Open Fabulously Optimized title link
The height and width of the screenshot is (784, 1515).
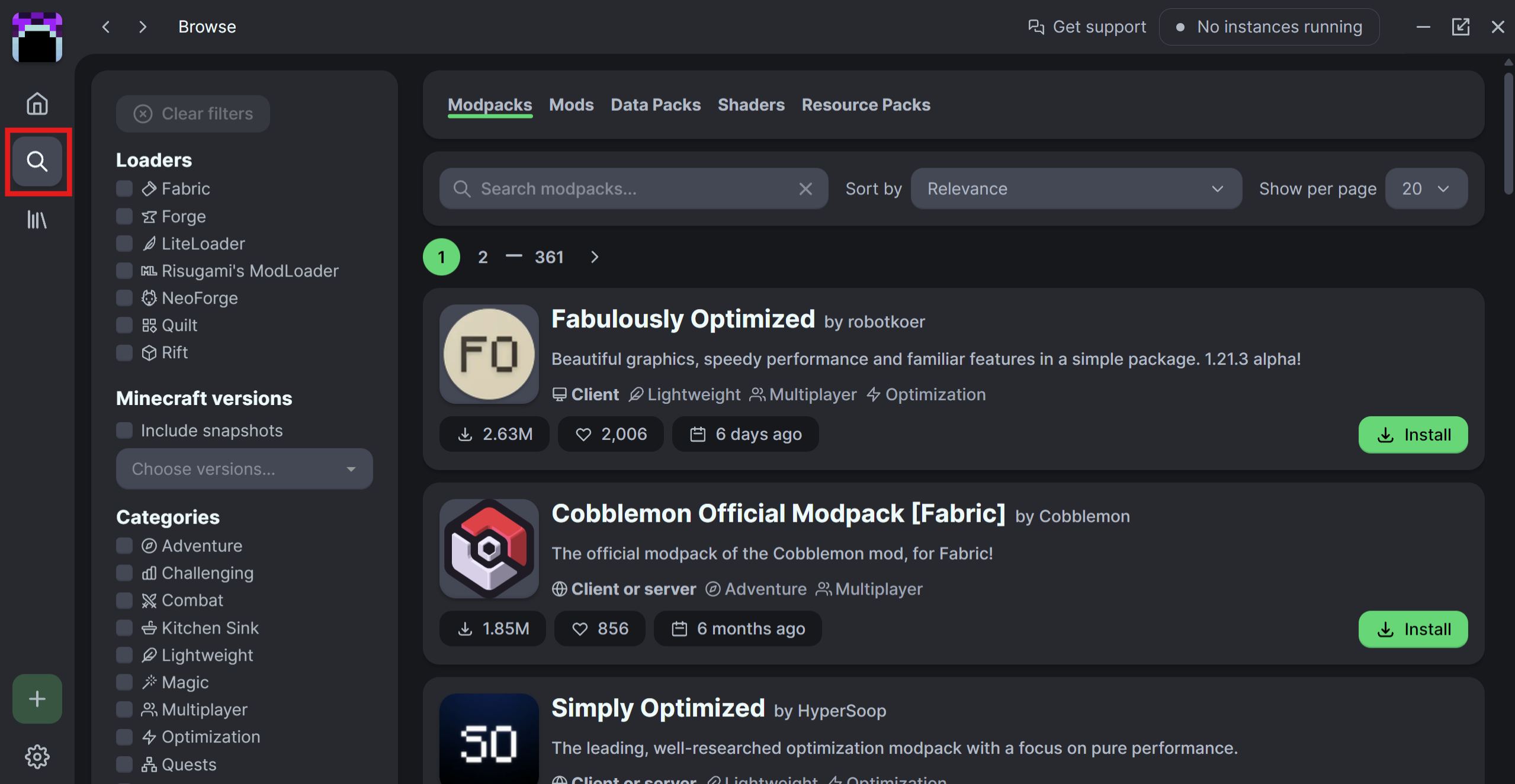(683, 319)
